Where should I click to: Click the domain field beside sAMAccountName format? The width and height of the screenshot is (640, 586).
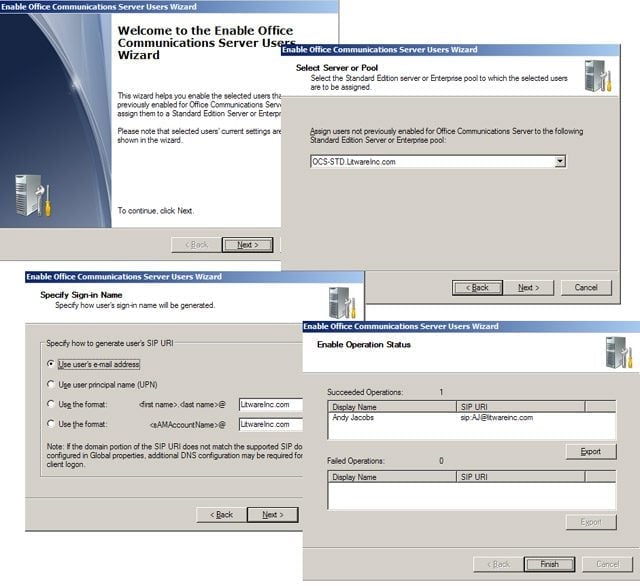(271, 424)
